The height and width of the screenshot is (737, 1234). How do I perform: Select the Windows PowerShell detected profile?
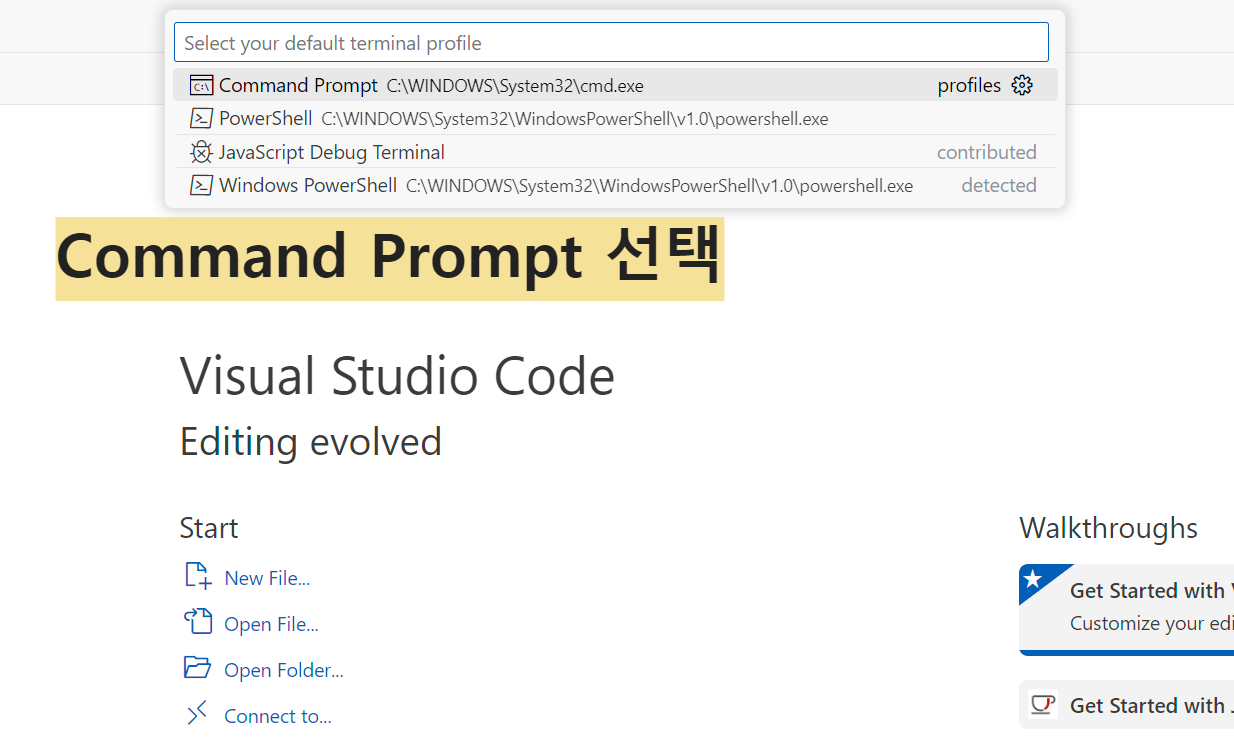tap(615, 185)
